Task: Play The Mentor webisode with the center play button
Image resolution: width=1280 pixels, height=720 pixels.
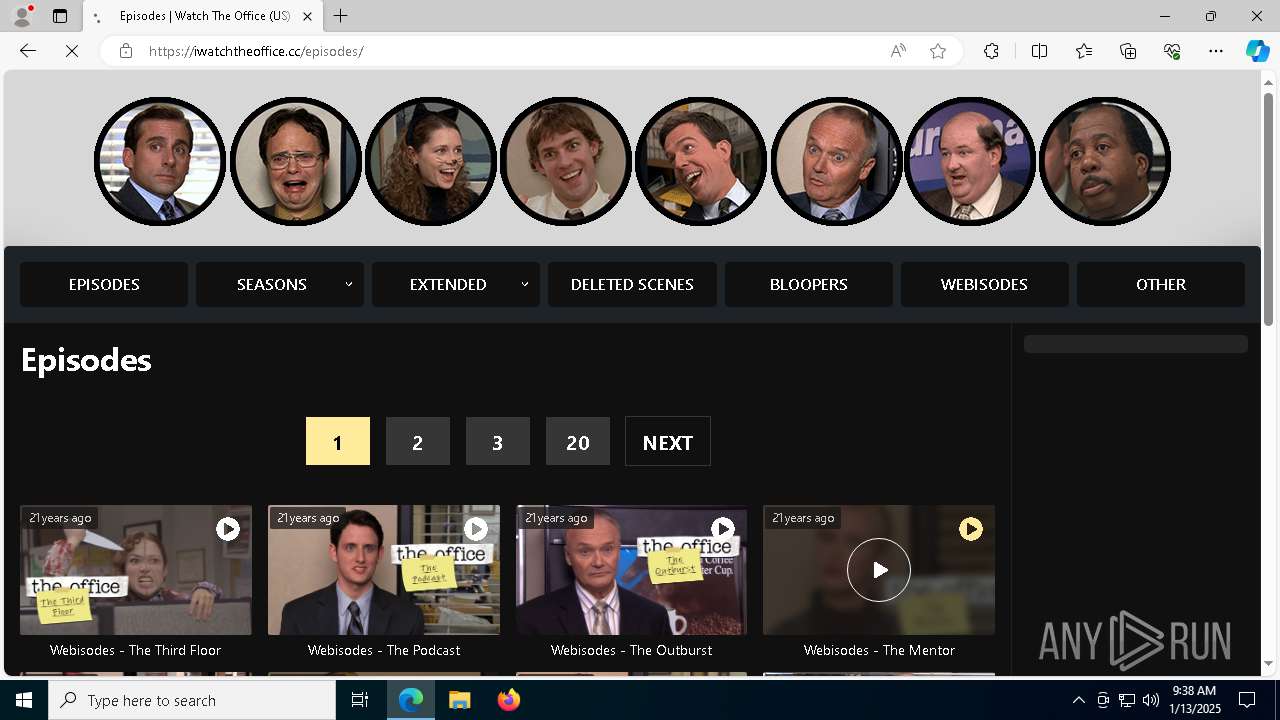Action: click(x=879, y=570)
